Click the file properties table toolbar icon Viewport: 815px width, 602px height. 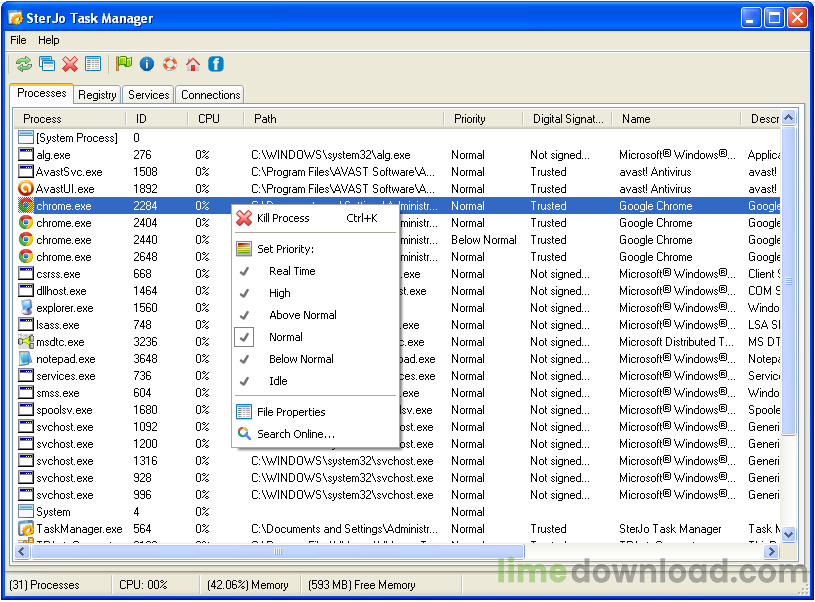pos(93,64)
